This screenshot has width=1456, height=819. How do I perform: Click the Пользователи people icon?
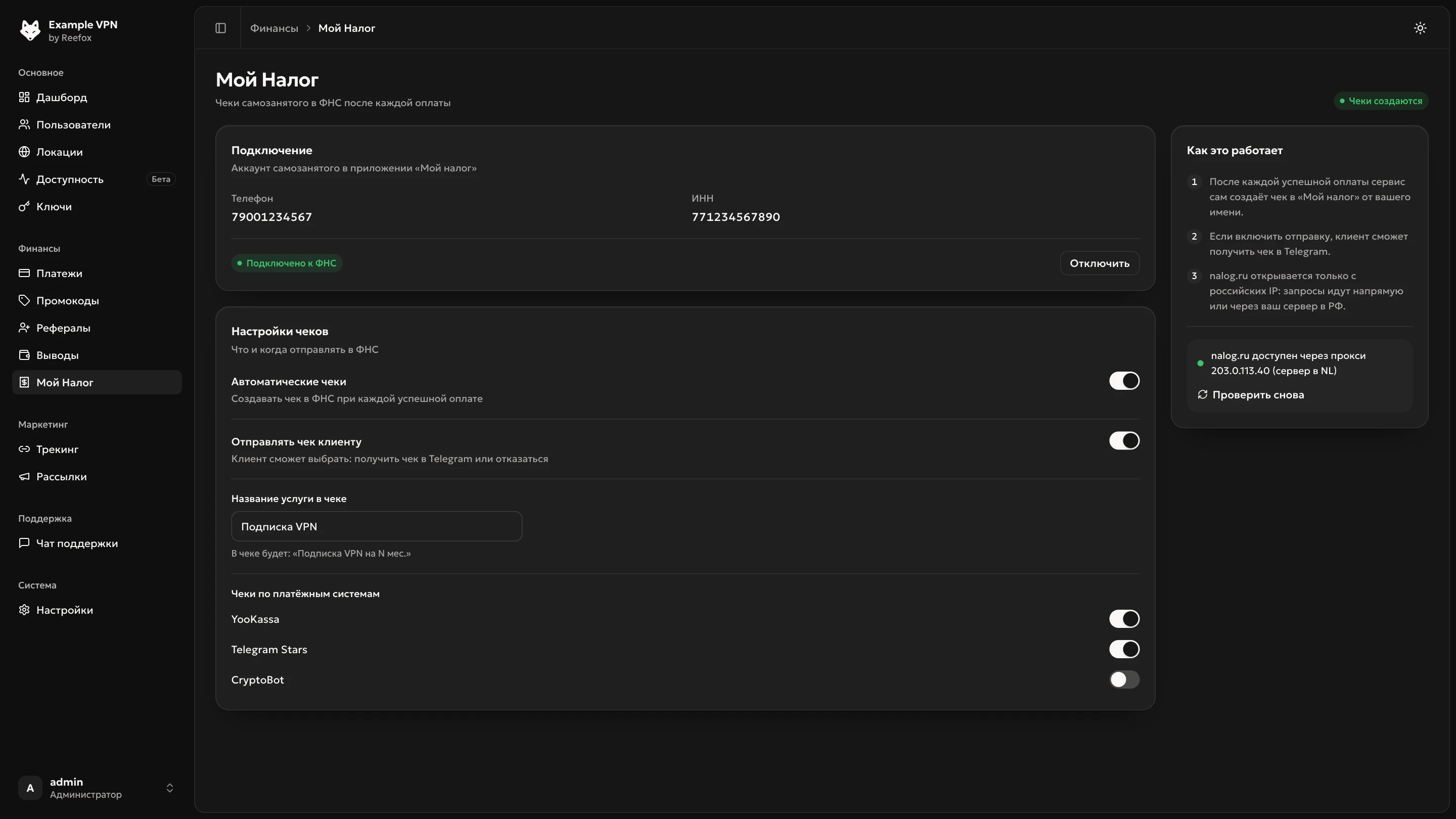(x=24, y=124)
